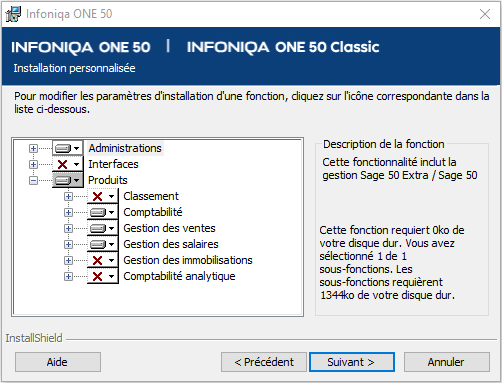Open the Classement red X install dropdown

103,196
